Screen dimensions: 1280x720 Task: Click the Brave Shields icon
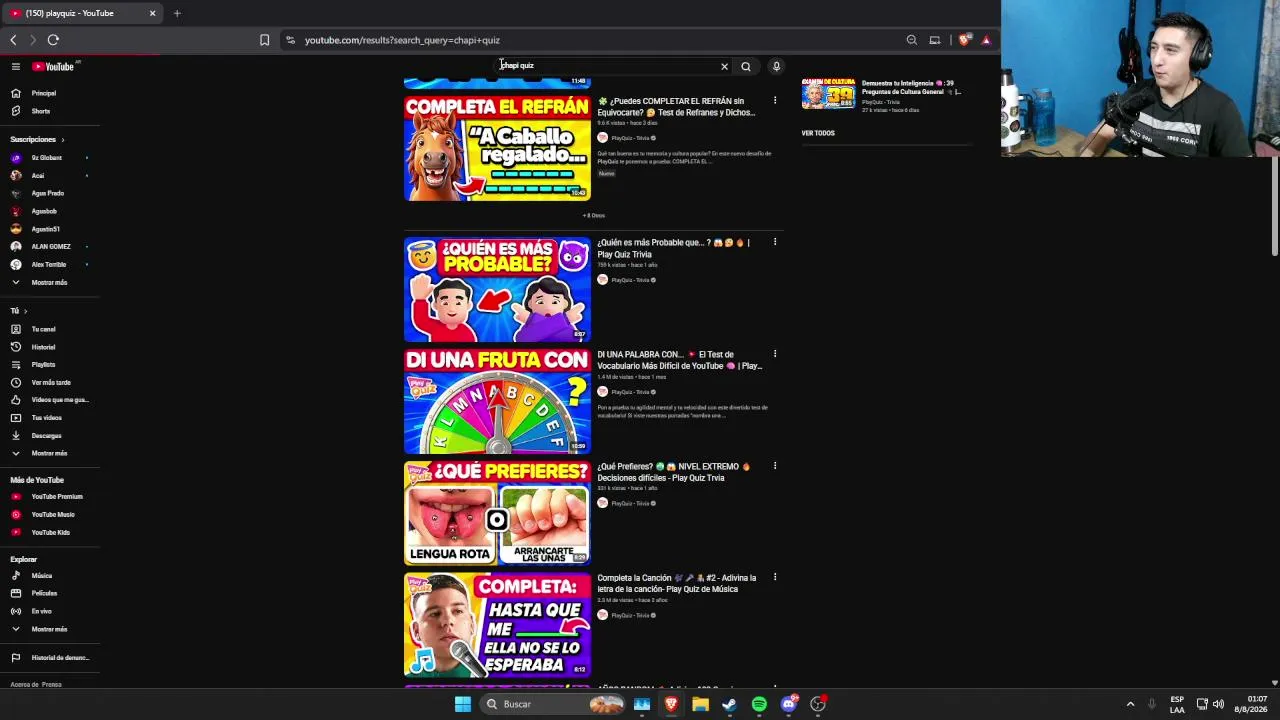point(963,40)
